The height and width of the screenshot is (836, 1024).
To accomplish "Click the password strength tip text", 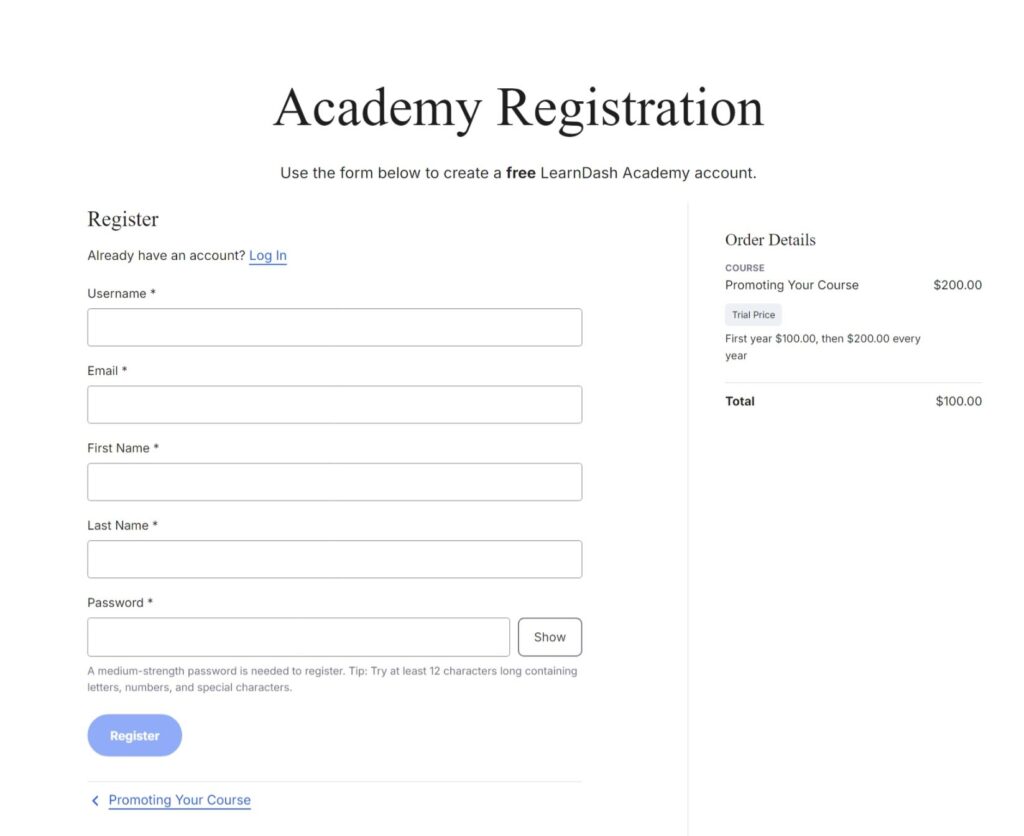I will click(332, 679).
